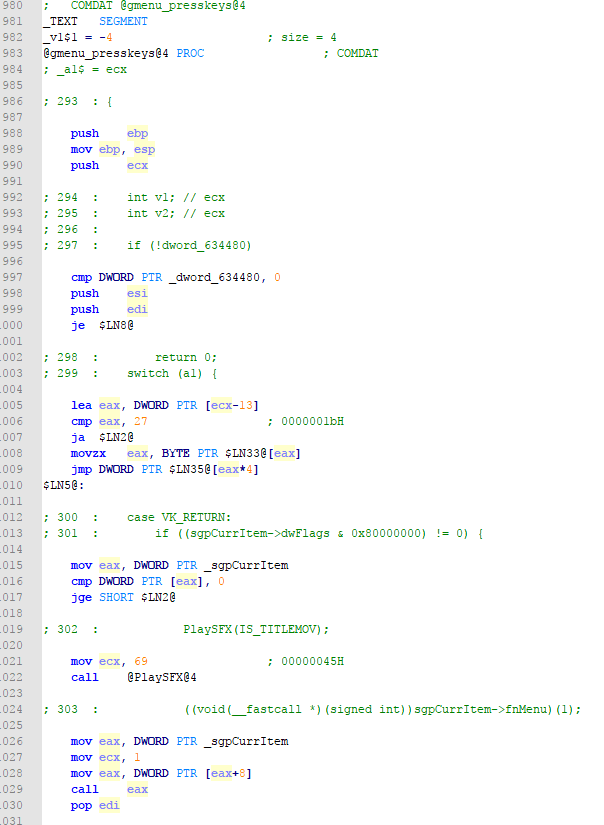Screen dimensions: 604x825
Task: Click "cmp DWORD PTR _dword_634480, 0" instruction
Action: 176,278
